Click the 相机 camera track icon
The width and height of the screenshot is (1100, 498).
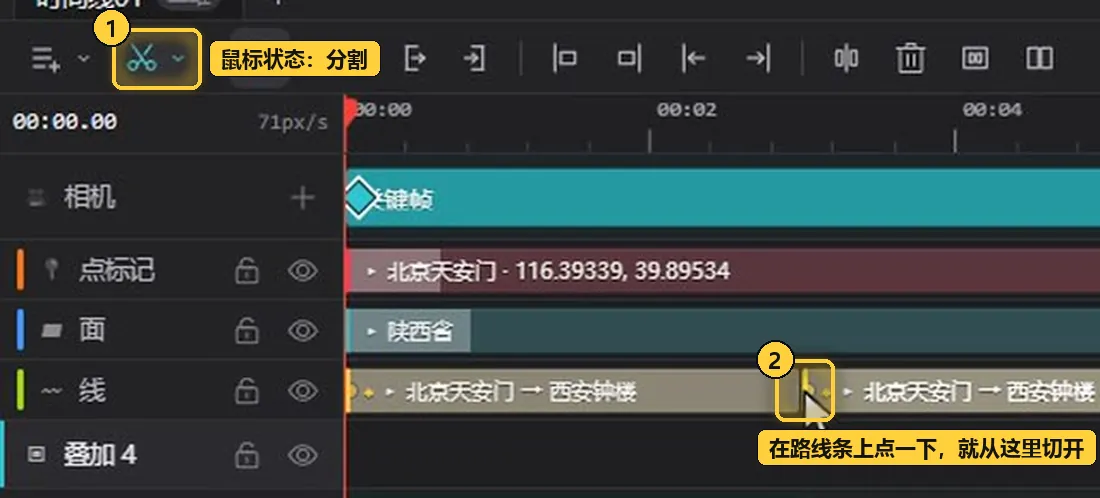[36, 199]
